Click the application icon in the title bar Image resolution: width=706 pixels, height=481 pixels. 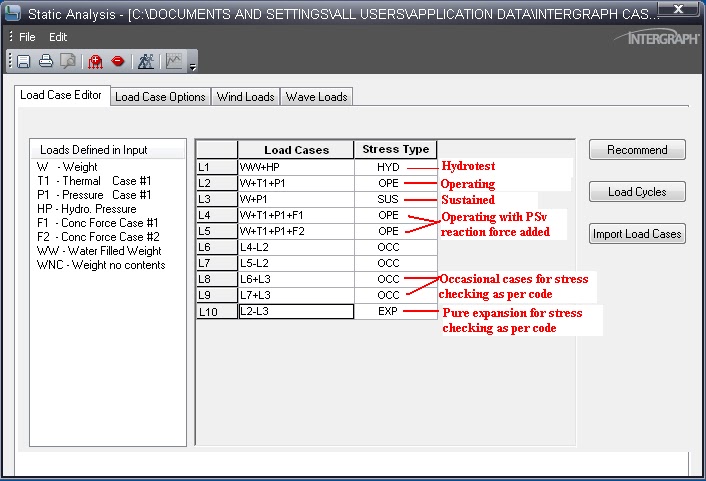tap(12, 13)
